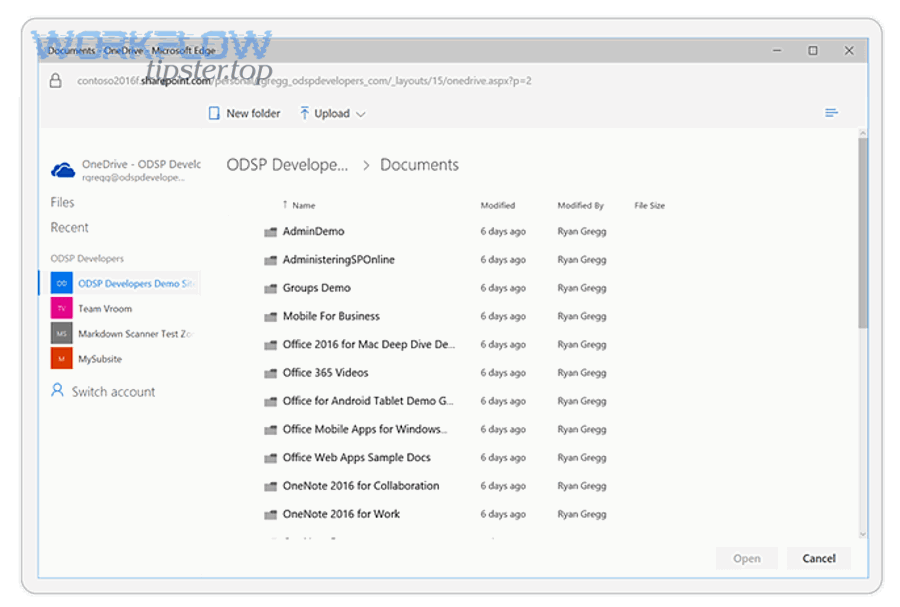Go to ODSP Develope... breadcrumb
The image size is (900, 607).
287,165
